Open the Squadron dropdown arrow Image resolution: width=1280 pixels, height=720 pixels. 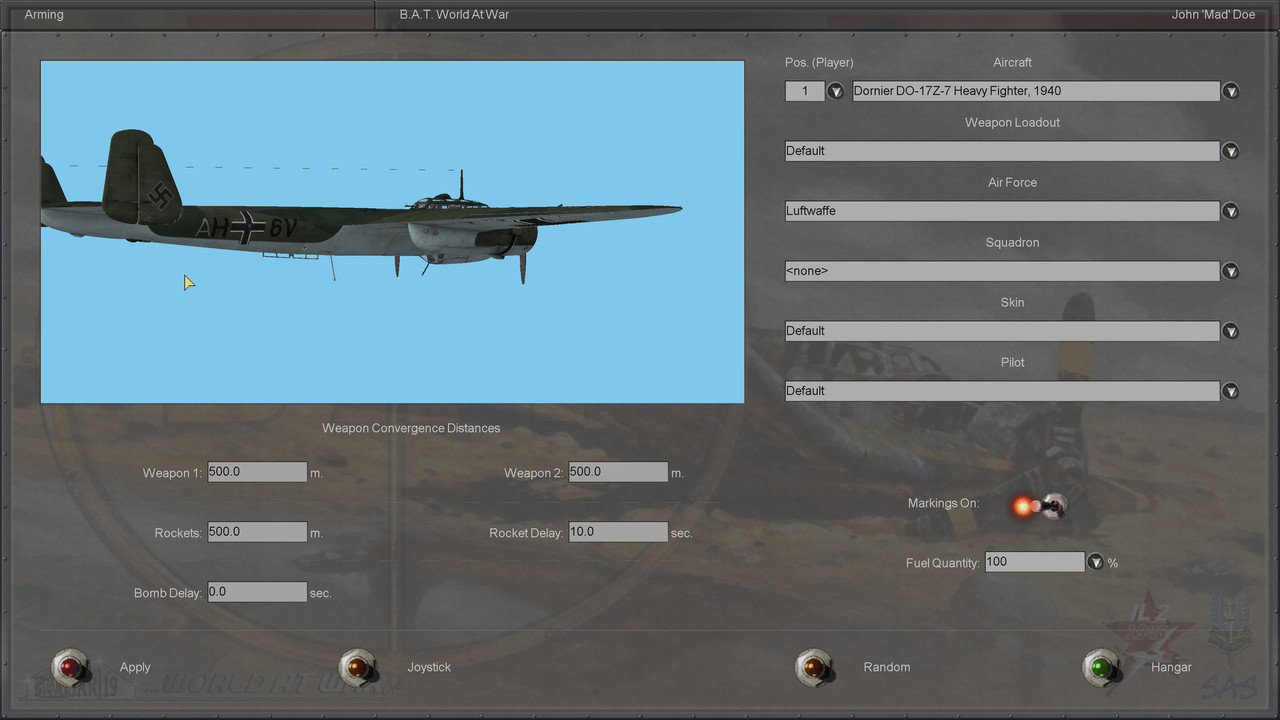point(1231,271)
